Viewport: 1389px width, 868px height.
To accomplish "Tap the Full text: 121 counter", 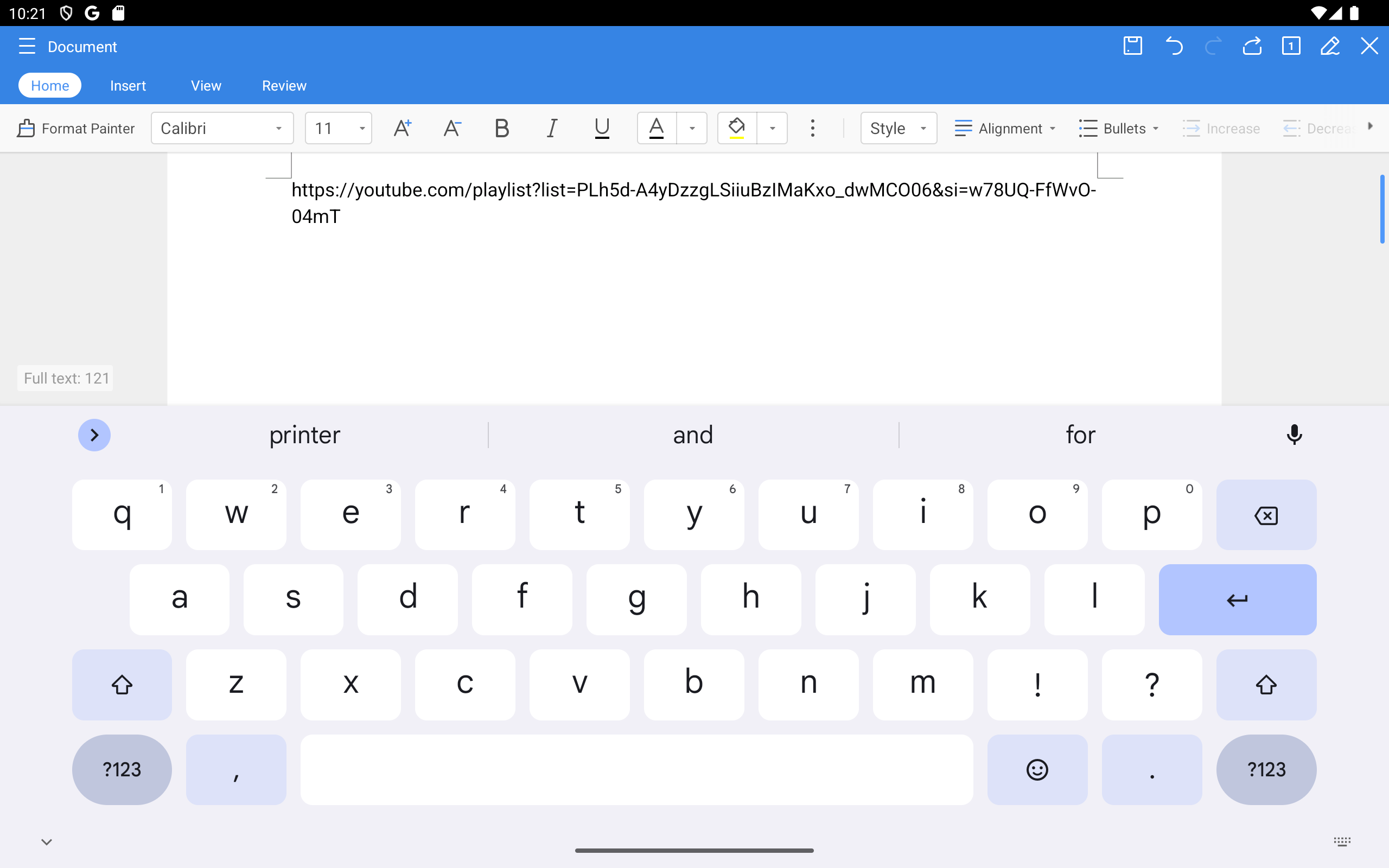I will point(66,378).
